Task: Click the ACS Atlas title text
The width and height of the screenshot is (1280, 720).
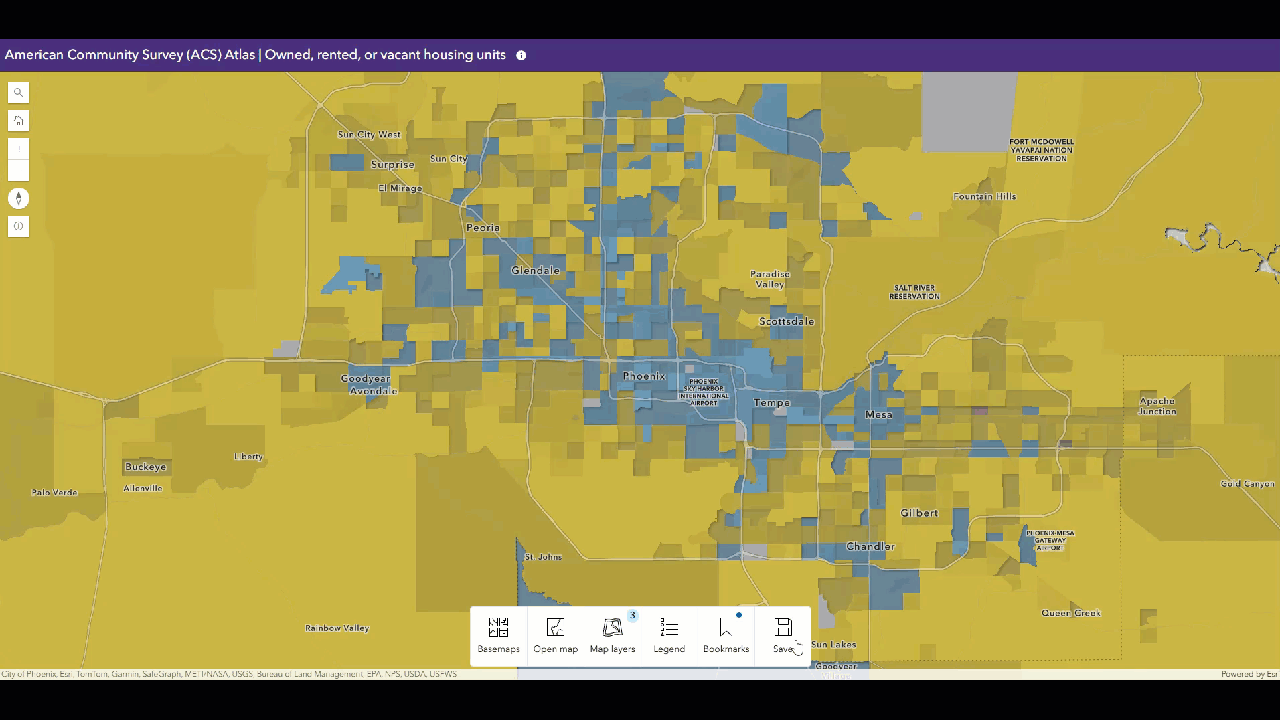Action: (255, 55)
